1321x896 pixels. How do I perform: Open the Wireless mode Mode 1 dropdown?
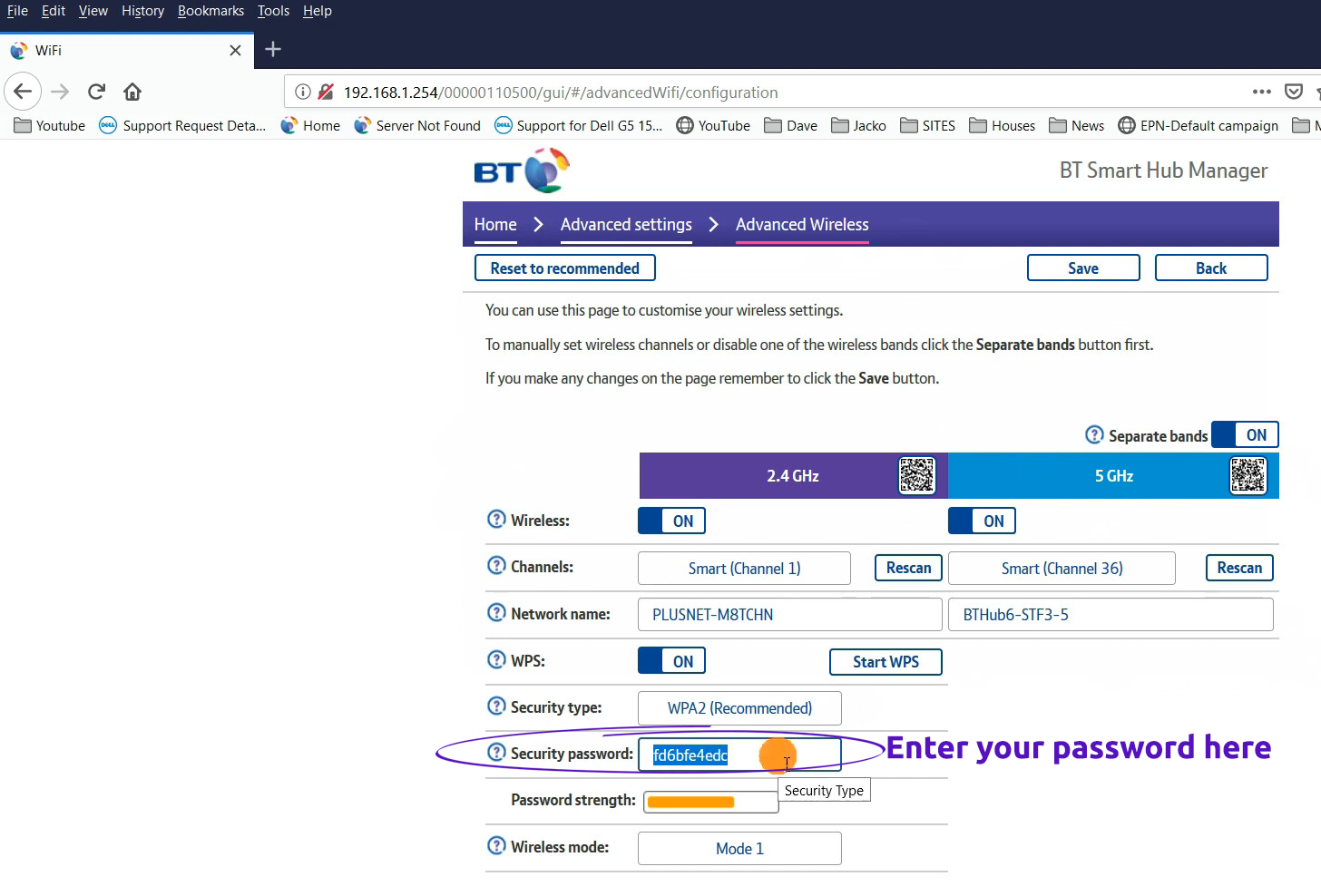click(739, 849)
